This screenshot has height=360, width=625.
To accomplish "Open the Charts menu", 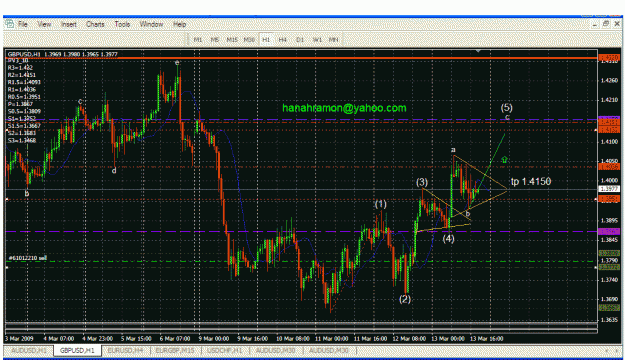I will coord(95,24).
